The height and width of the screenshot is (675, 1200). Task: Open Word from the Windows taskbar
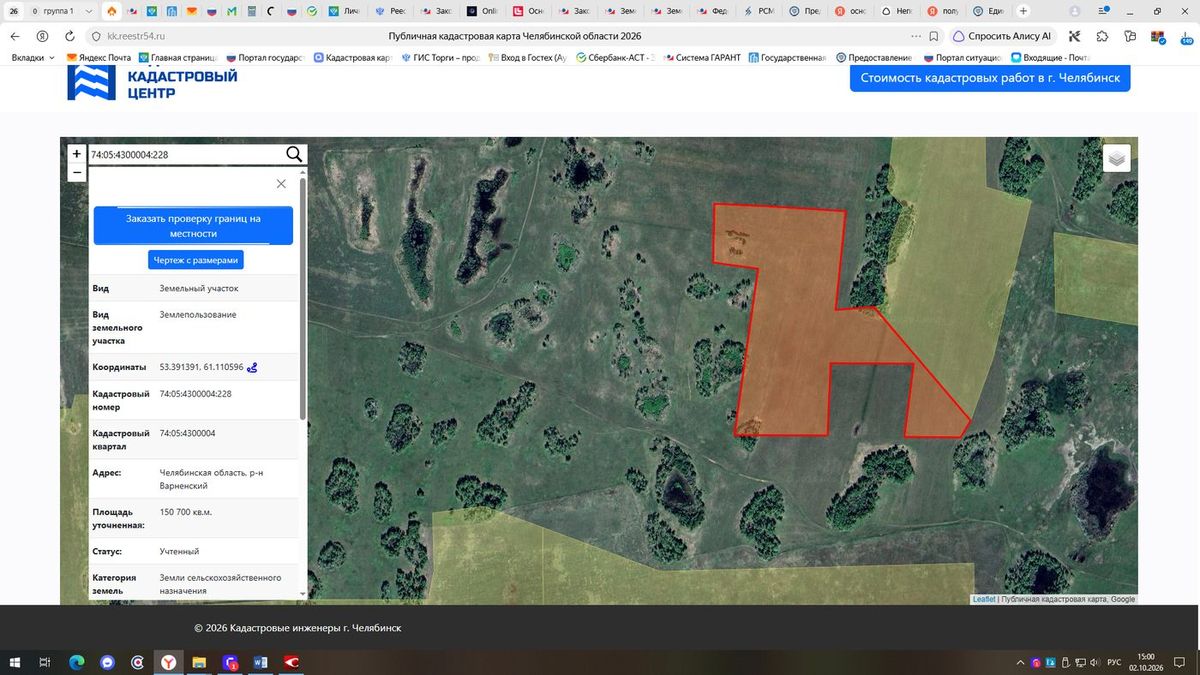261,662
